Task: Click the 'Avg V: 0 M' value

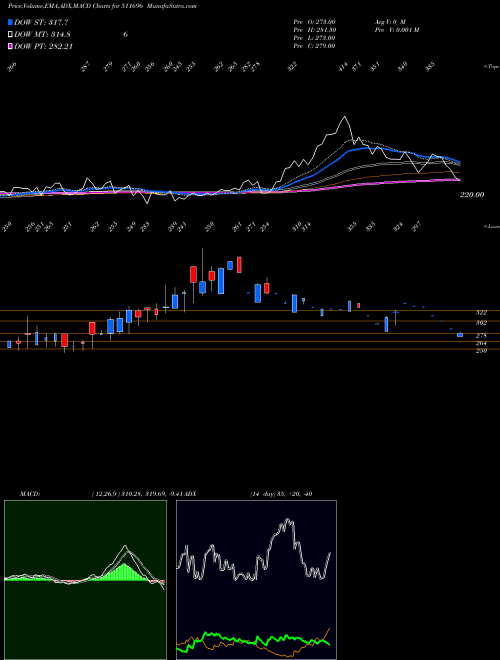Action: (389, 21)
